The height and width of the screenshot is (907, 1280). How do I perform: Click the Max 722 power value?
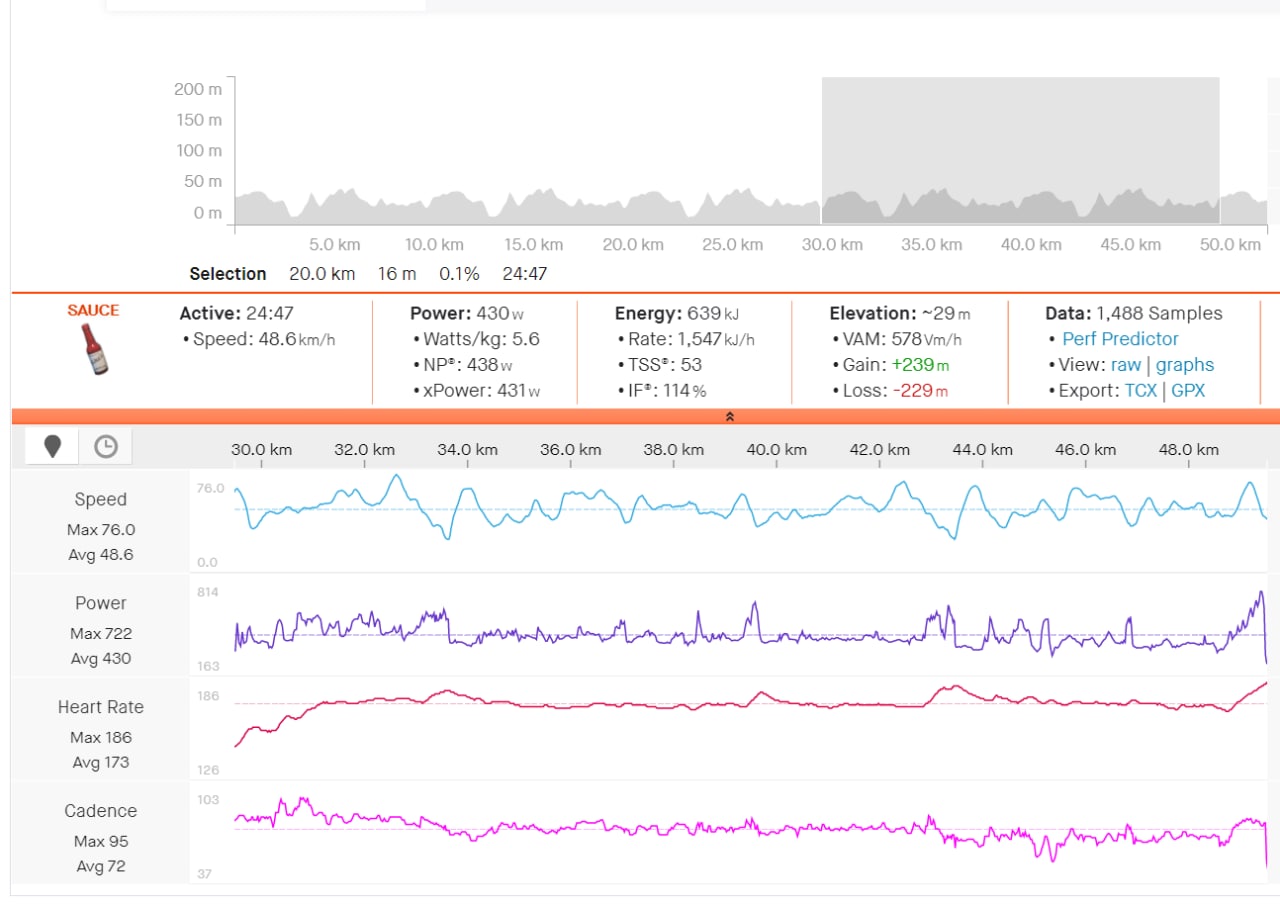(101, 633)
